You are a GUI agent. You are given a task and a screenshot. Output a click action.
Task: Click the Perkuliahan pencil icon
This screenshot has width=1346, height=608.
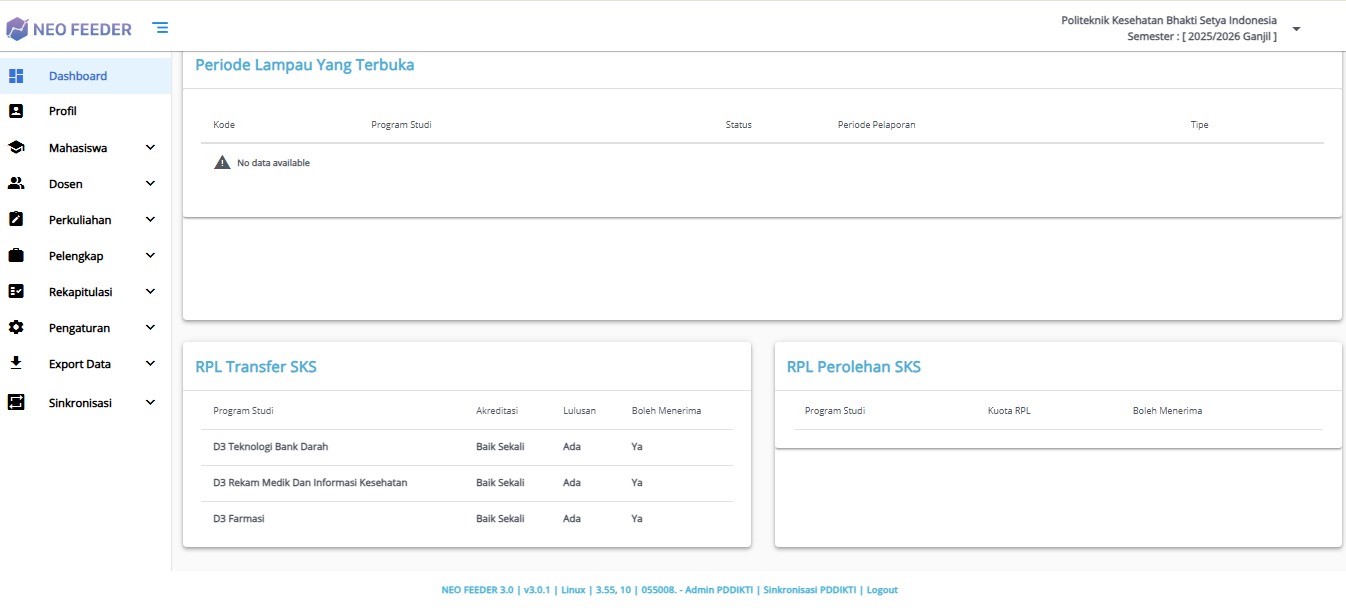pyautogui.click(x=16, y=220)
